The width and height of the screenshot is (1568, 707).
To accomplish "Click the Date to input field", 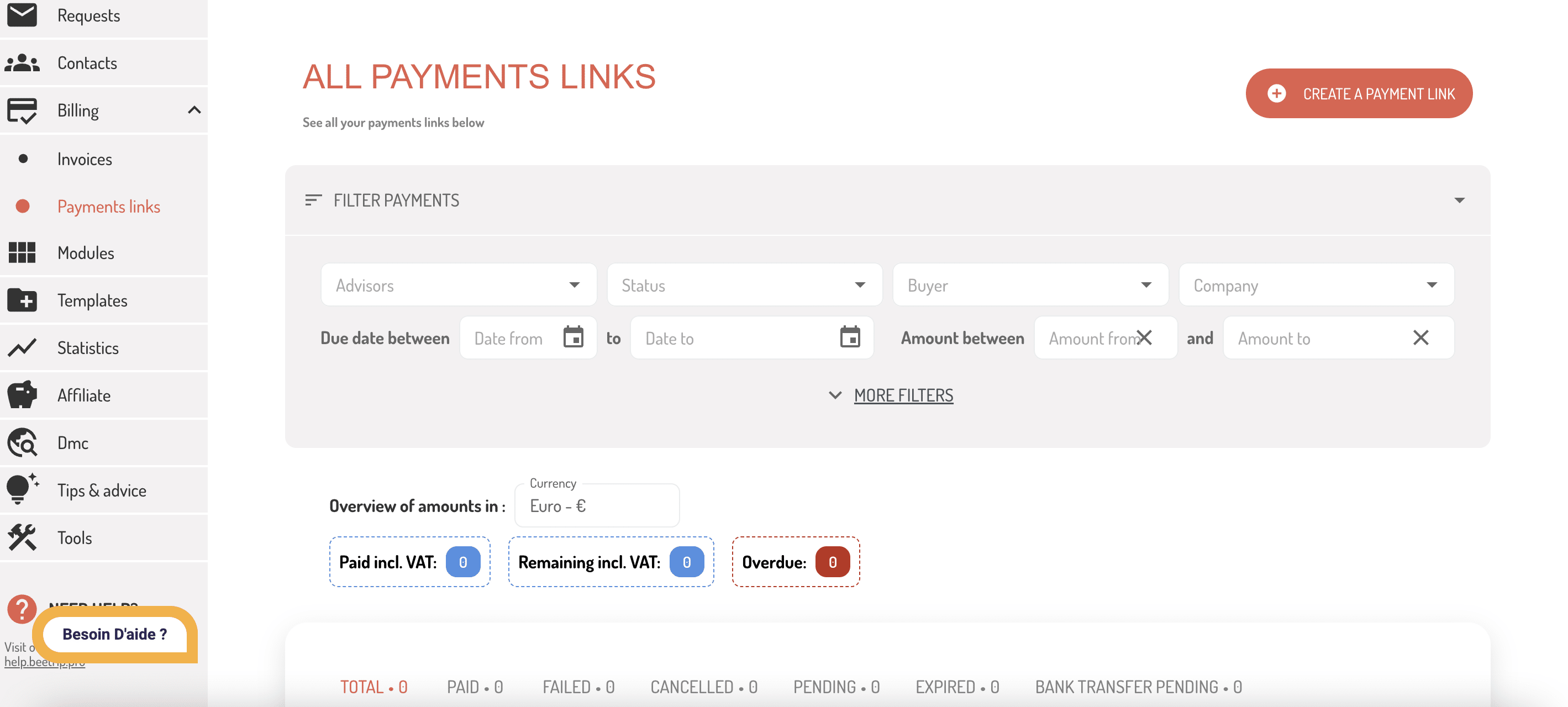I will click(752, 337).
